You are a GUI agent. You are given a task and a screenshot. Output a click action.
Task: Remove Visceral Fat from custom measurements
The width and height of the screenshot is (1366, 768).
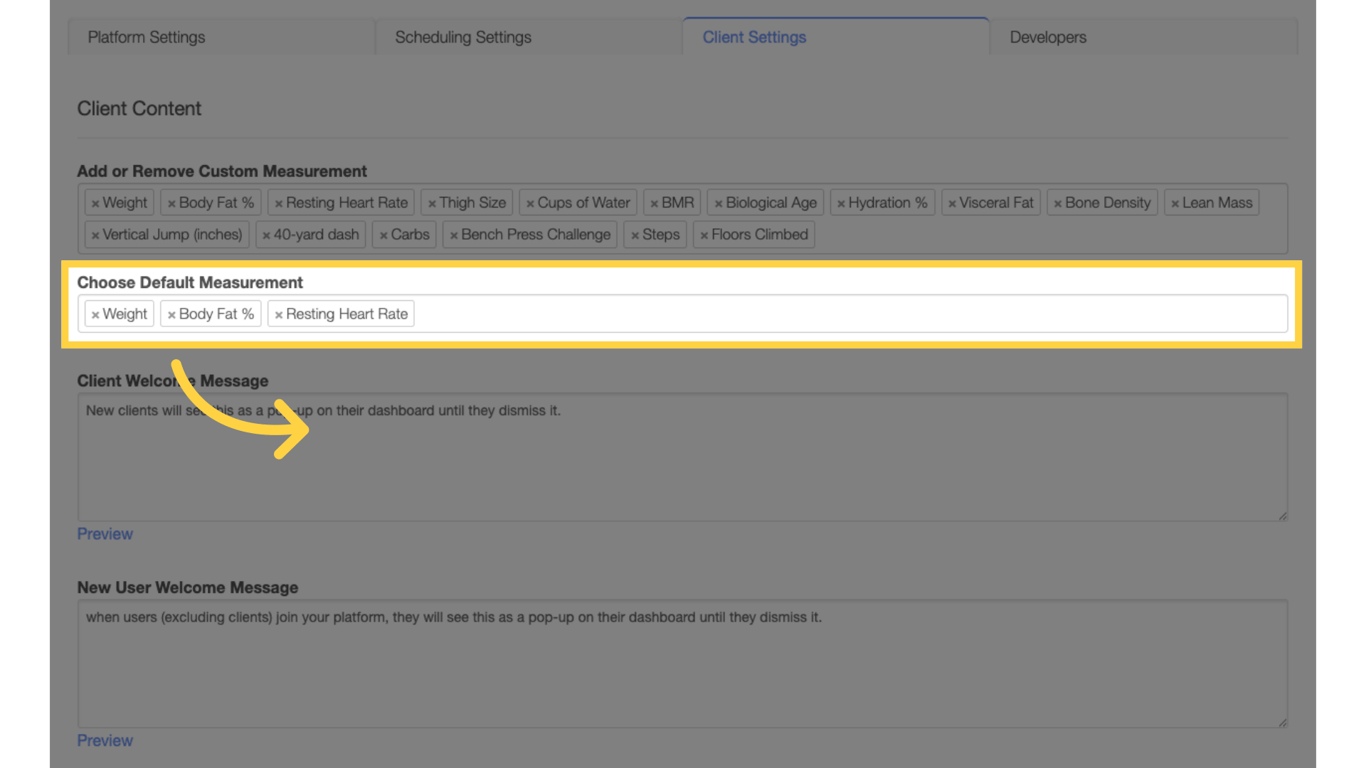952,204
